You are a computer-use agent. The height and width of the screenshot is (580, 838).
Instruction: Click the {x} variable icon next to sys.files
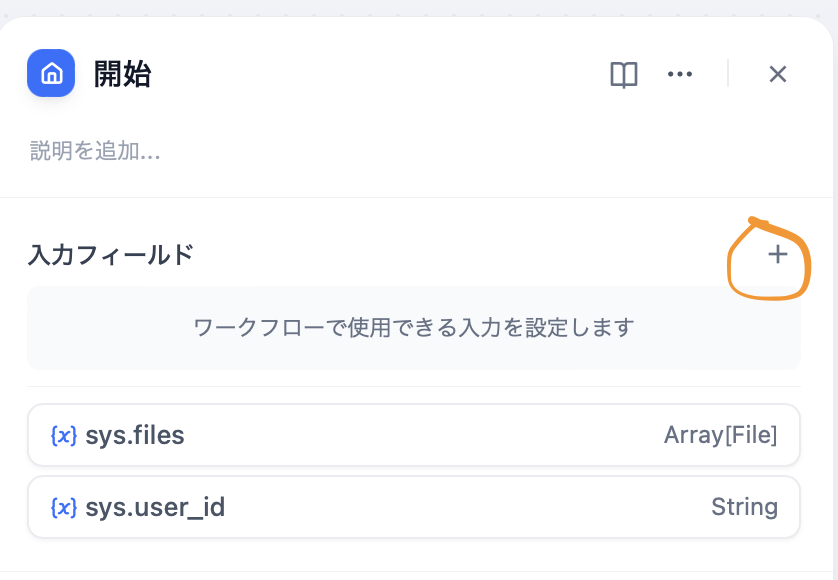[63, 435]
